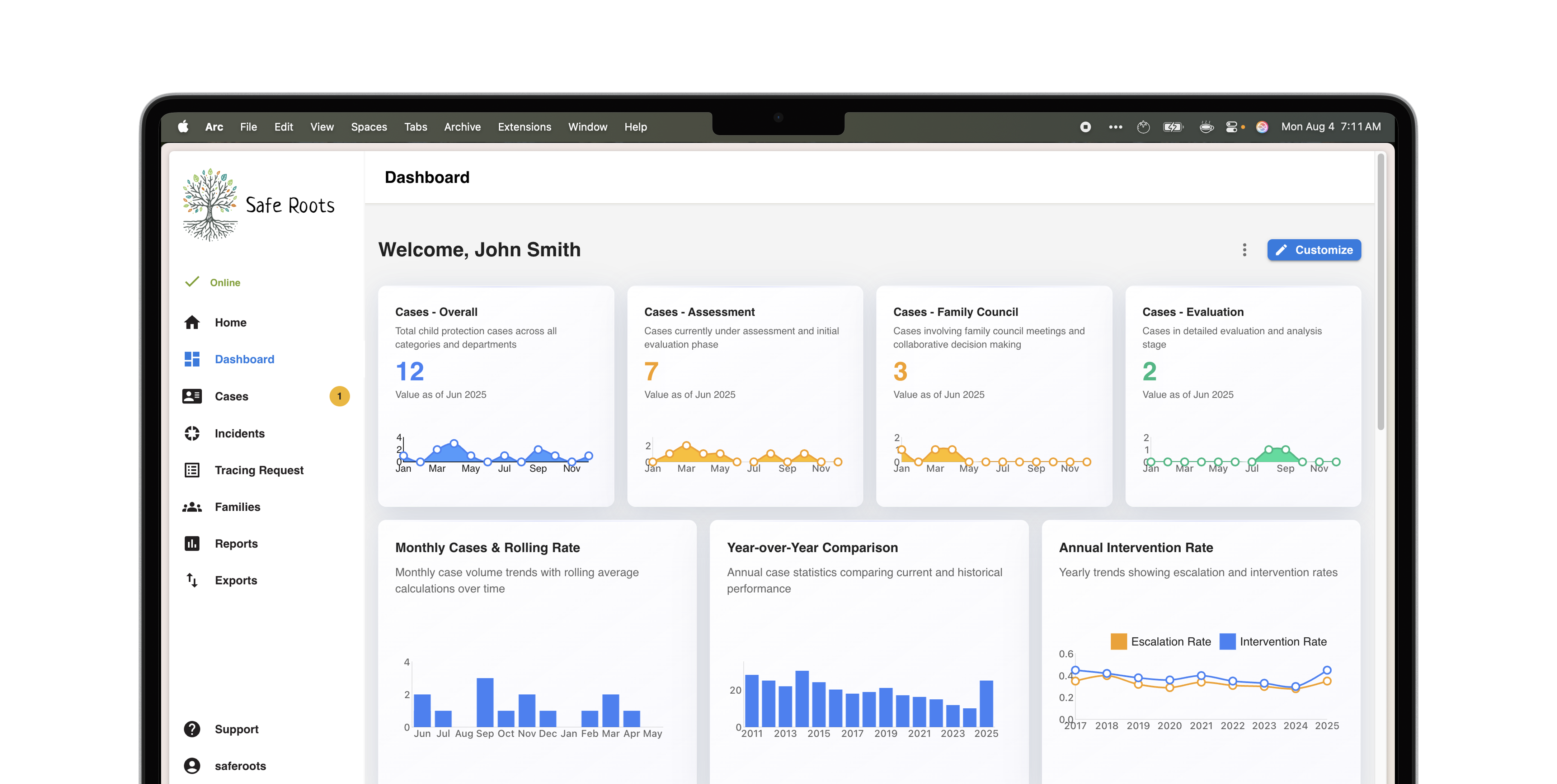Open the three-dot dashboard options menu
1557x784 pixels.
click(x=1244, y=250)
